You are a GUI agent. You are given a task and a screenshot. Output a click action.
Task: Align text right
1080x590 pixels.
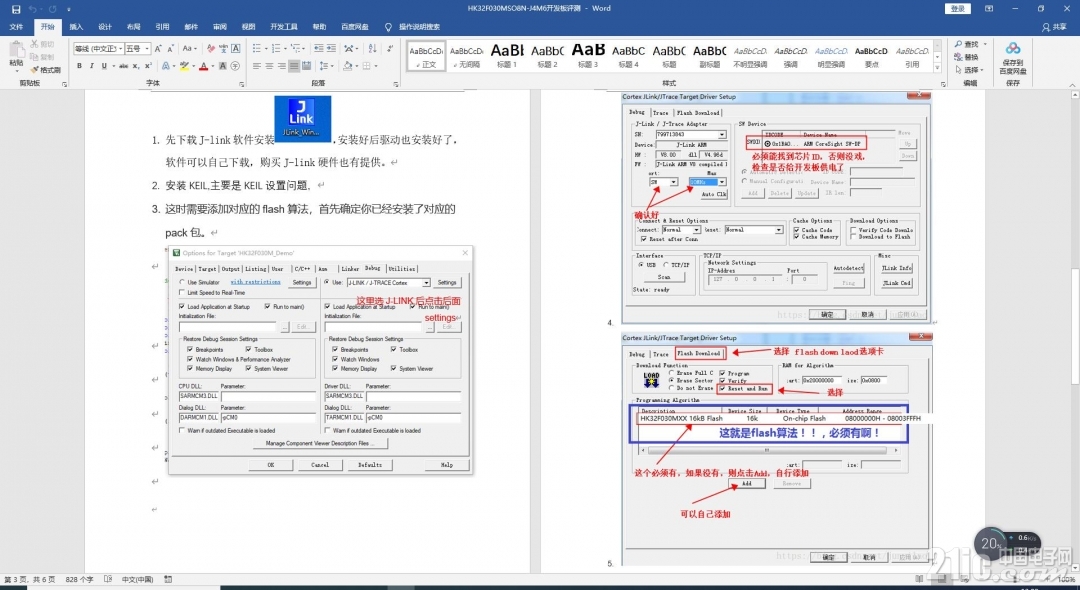282,66
